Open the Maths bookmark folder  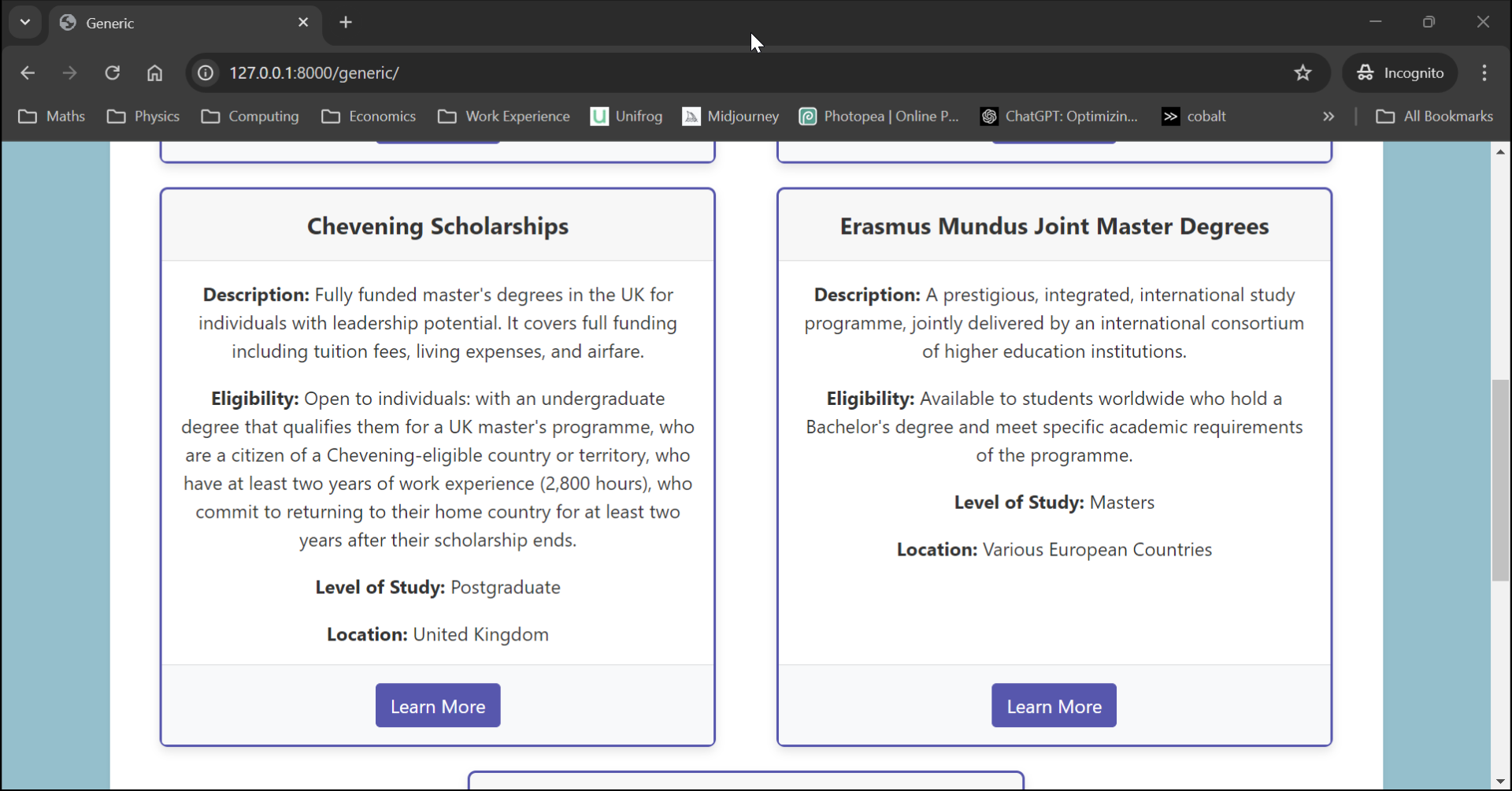[x=51, y=117]
